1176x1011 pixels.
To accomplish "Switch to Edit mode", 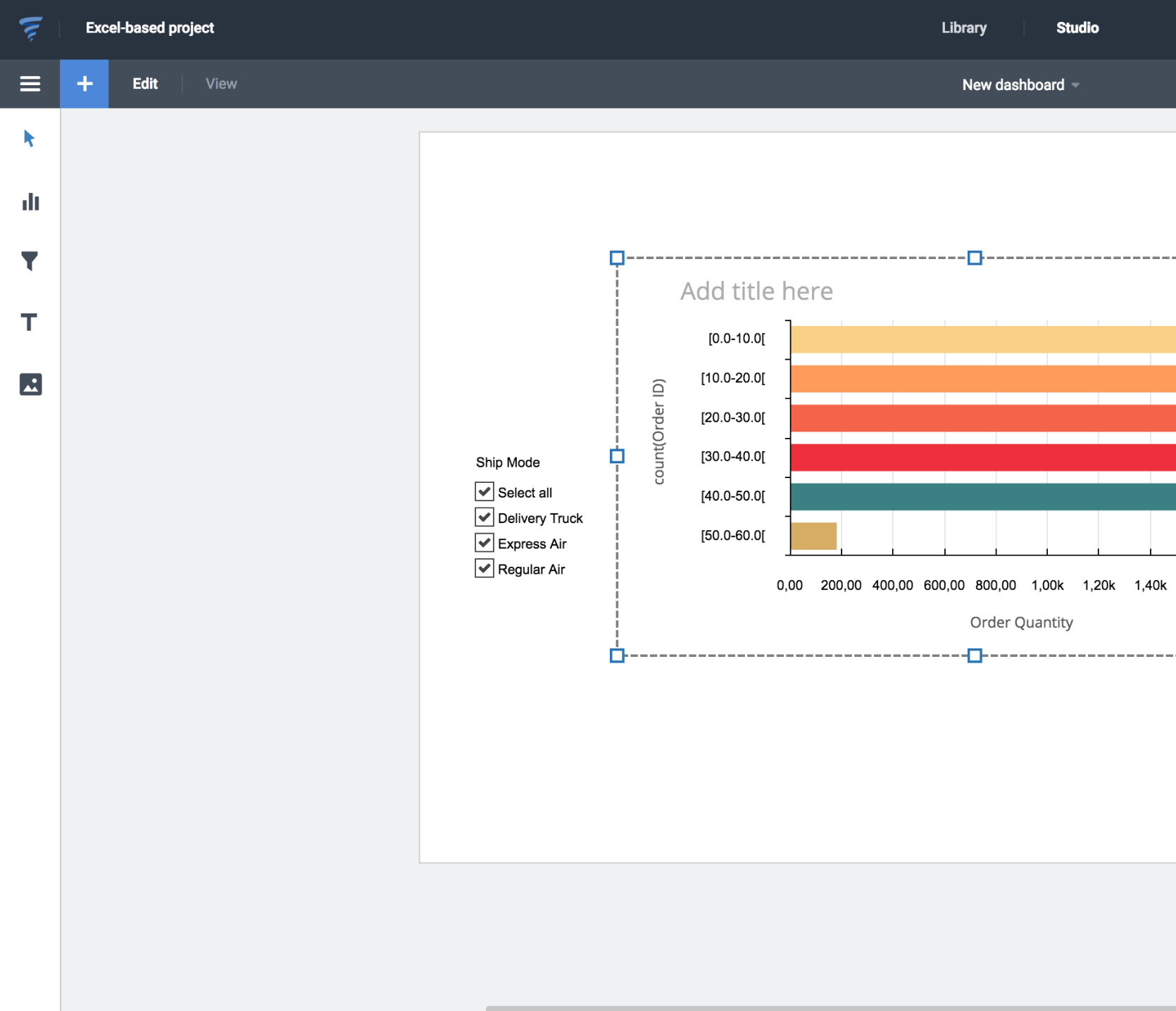I will pyautogui.click(x=145, y=84).
